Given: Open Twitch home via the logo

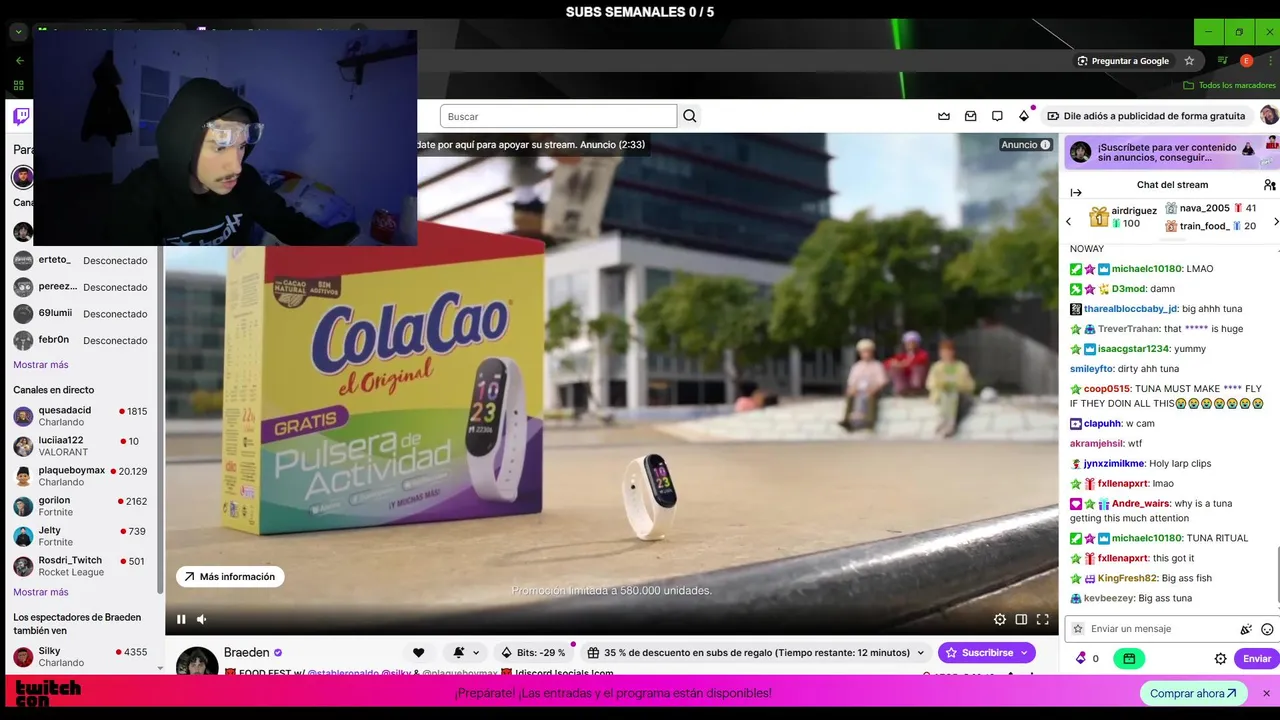Looking at the screenshot, I should click(21, 117).
